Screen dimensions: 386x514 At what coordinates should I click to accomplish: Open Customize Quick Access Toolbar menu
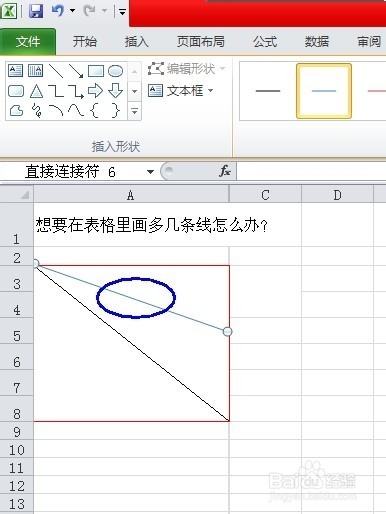point(122,12)
